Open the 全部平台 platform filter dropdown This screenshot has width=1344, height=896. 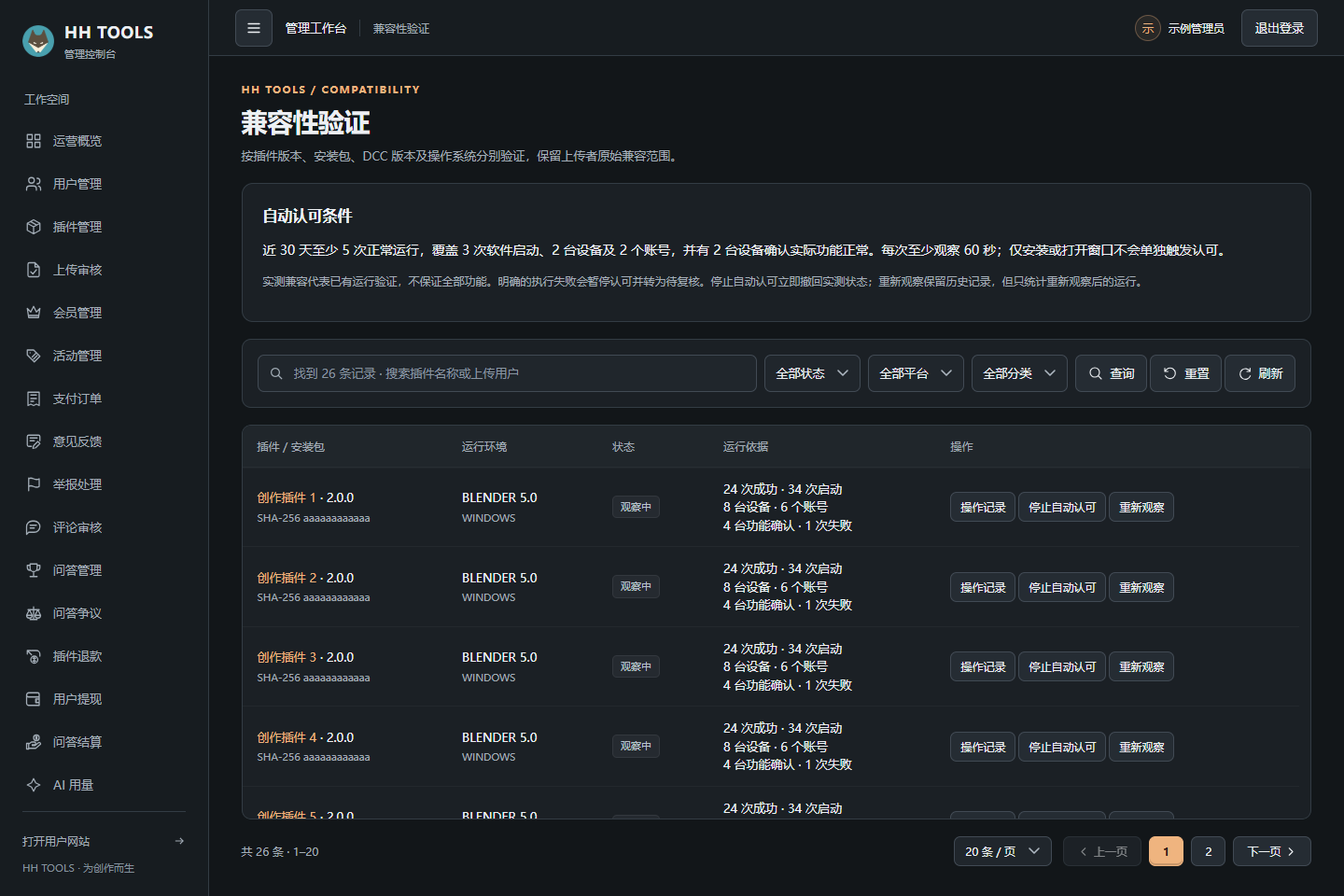tap(916, 373)
